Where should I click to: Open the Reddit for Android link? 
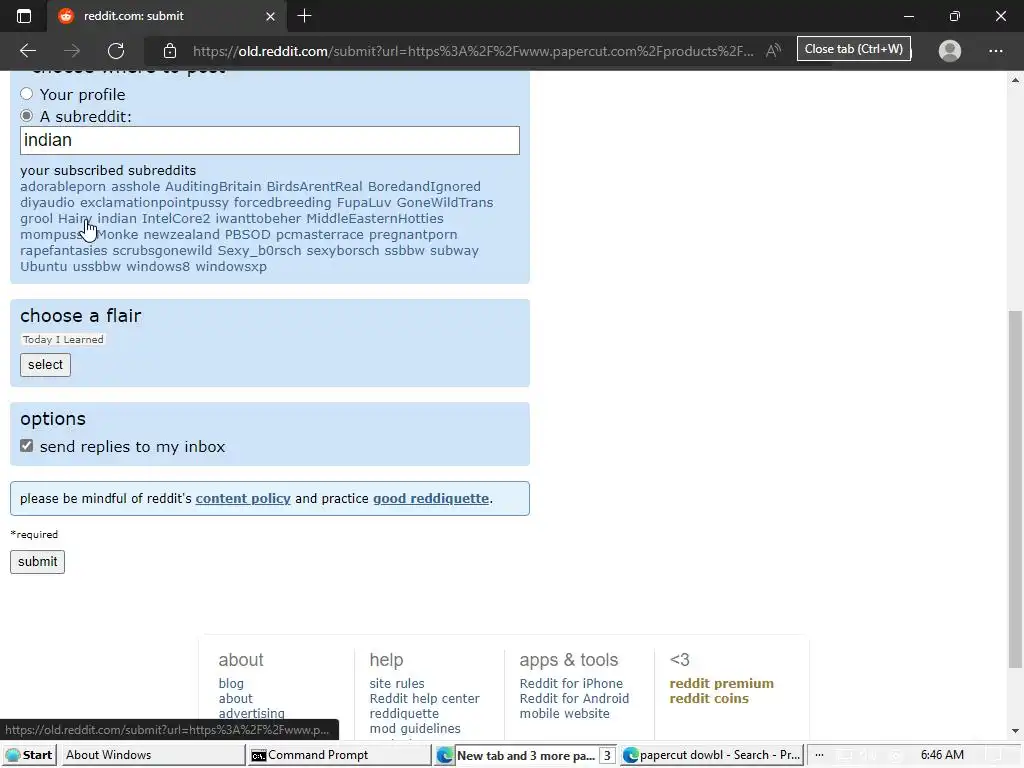tap(574, 698)
